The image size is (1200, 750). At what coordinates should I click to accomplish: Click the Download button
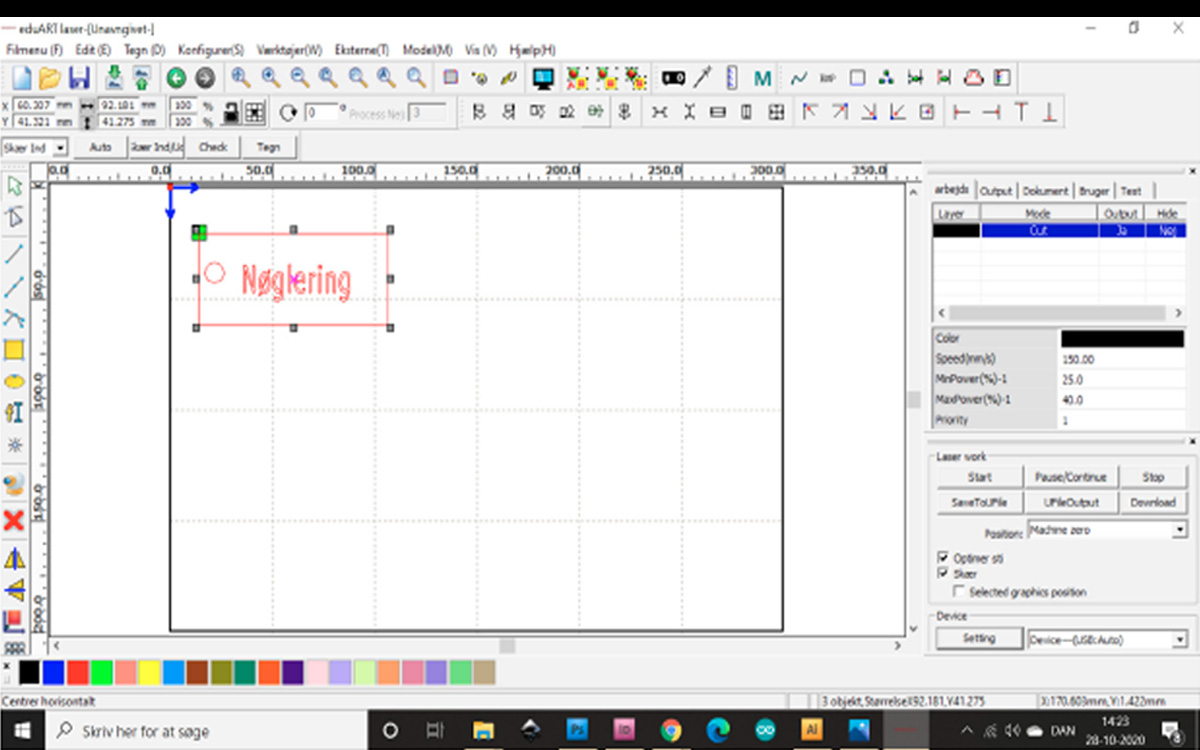[x=1153, y=502]
